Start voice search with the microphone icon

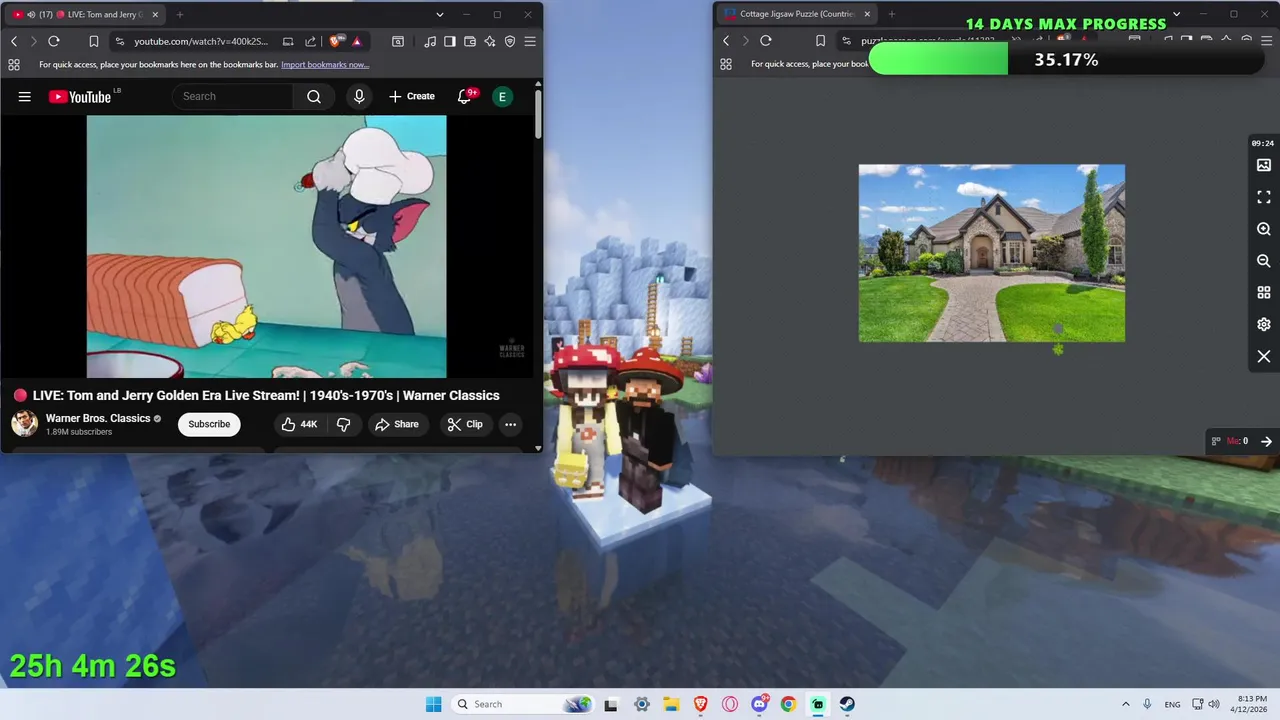pos(359,96)
